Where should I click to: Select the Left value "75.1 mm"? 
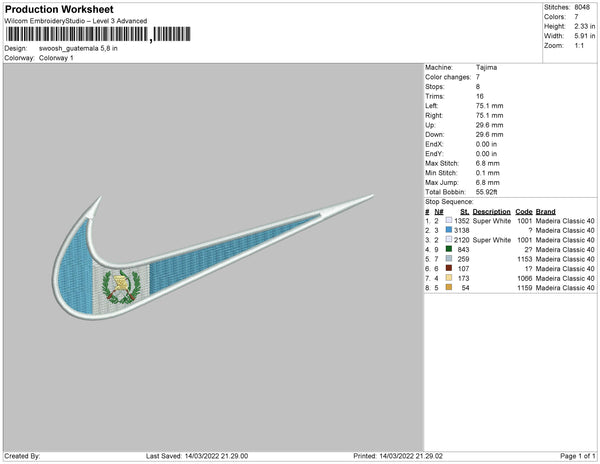[489, 106]
